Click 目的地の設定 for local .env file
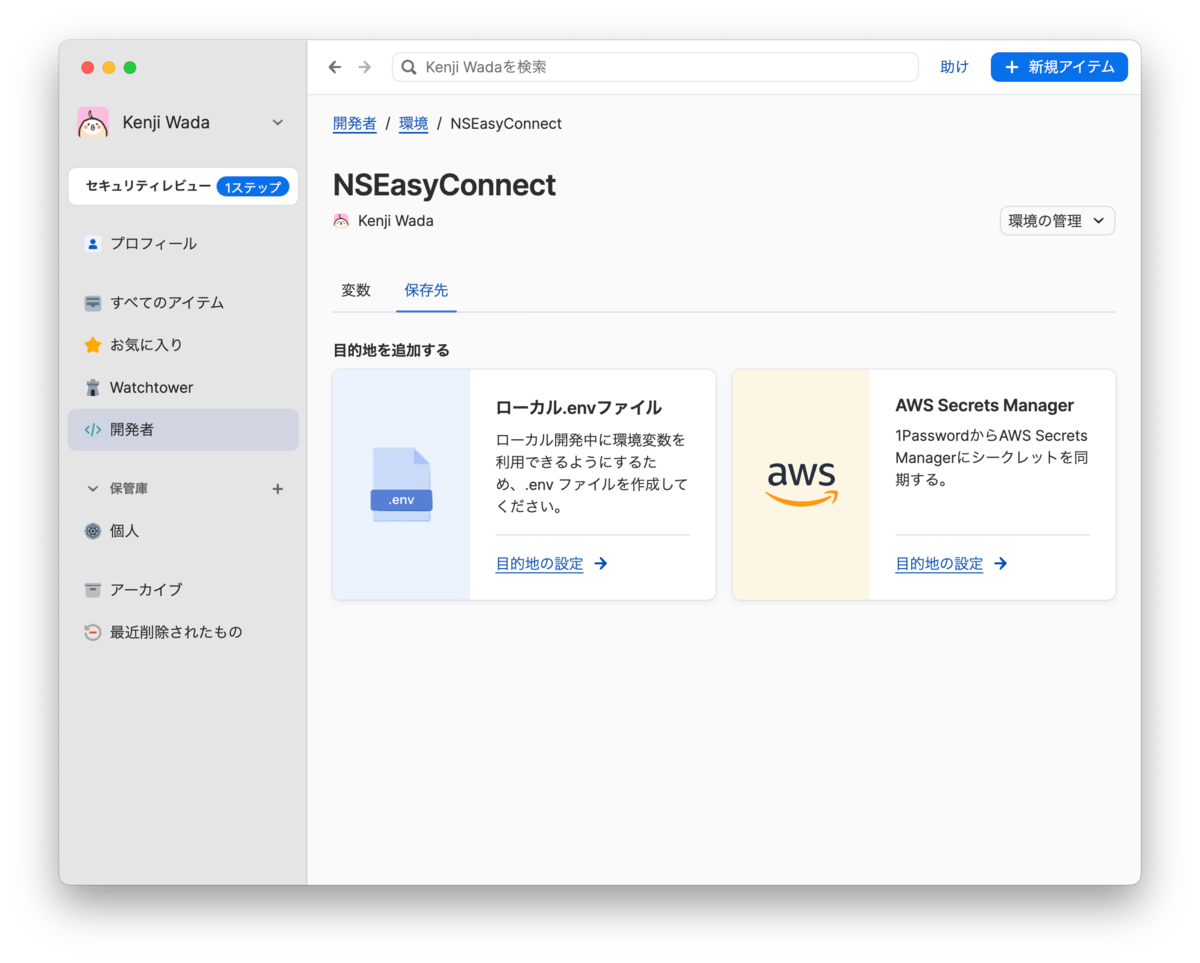 pyautogui.click(x=540, y=564)
